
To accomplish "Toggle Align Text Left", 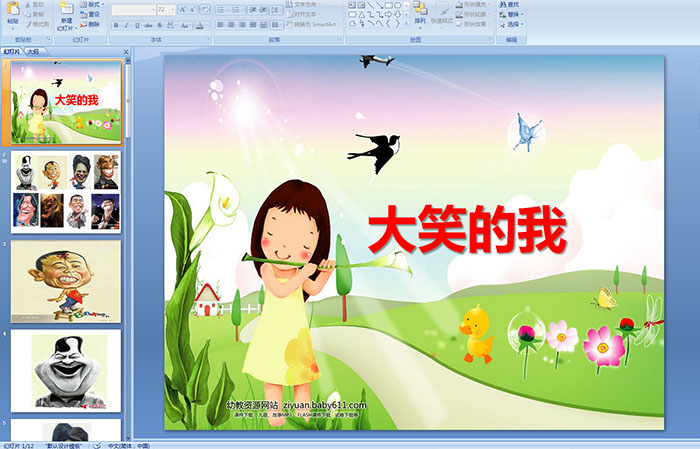I will click(221, 25).
